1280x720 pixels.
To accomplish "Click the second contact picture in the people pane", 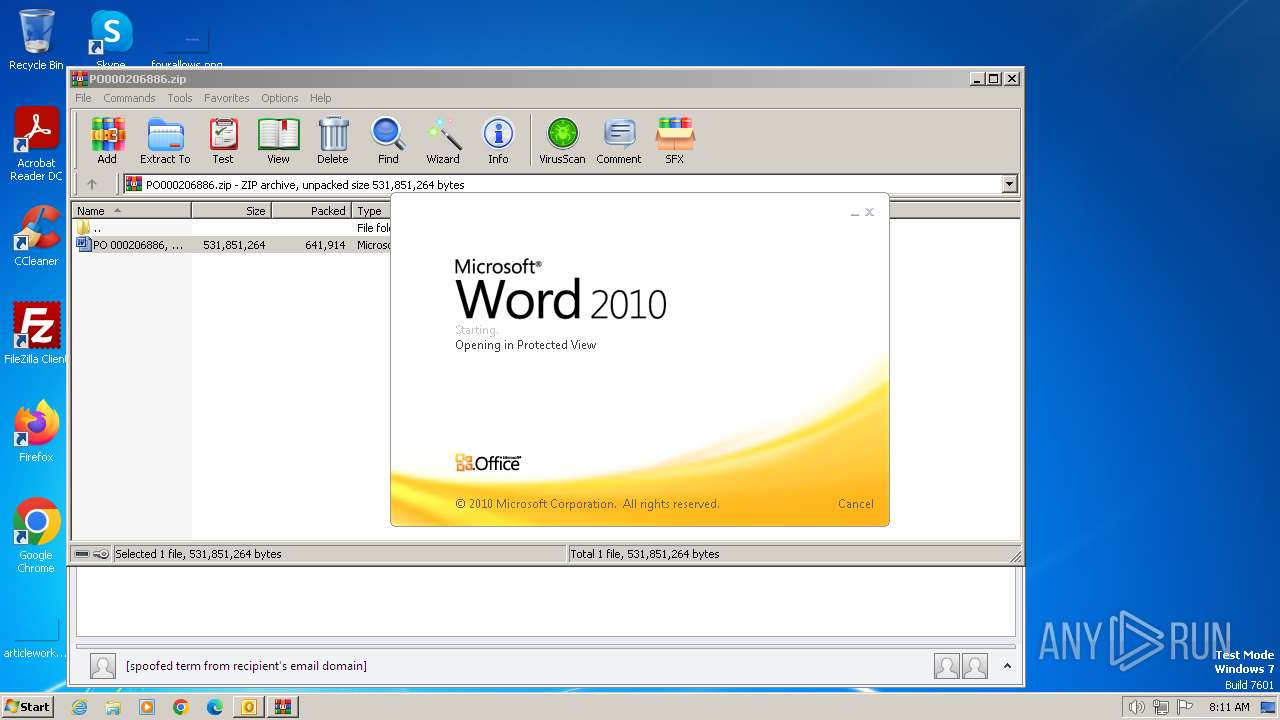I will point(975,666).
